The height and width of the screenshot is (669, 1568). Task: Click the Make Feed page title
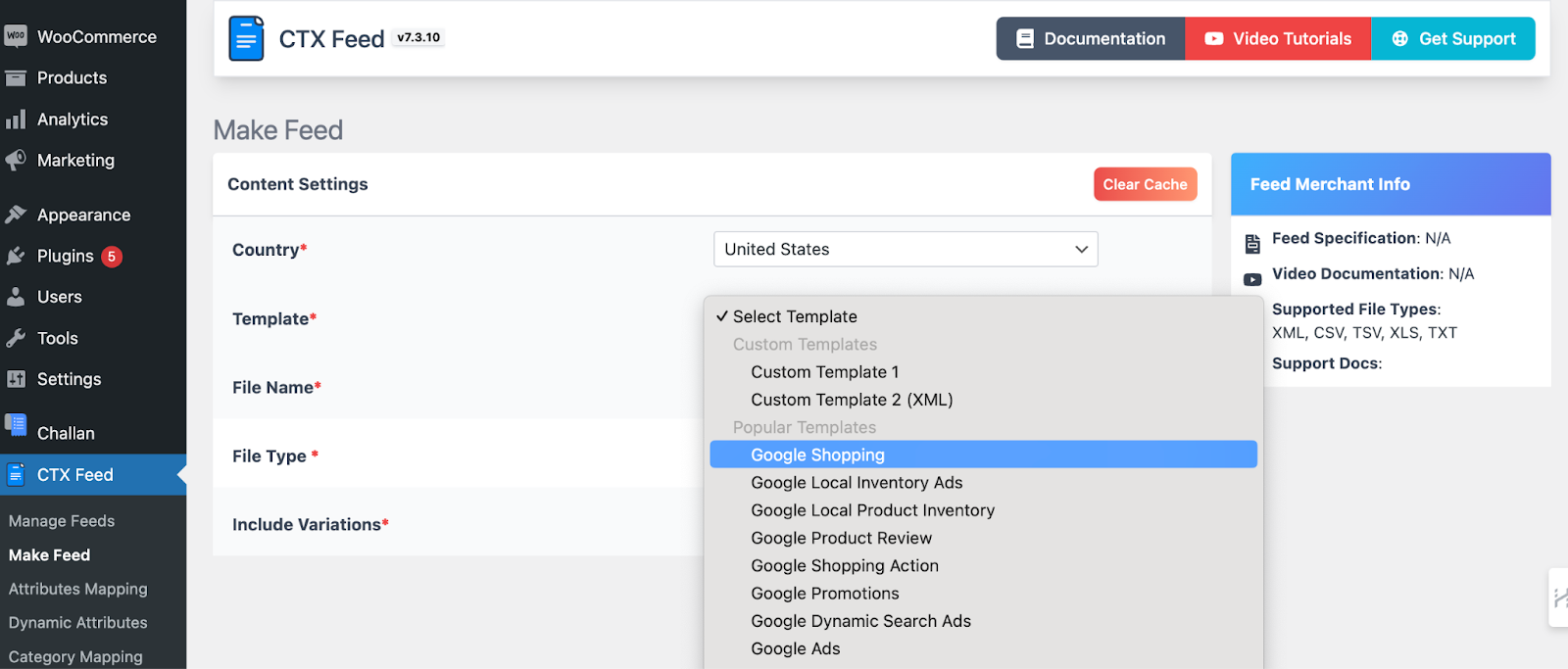278,130
